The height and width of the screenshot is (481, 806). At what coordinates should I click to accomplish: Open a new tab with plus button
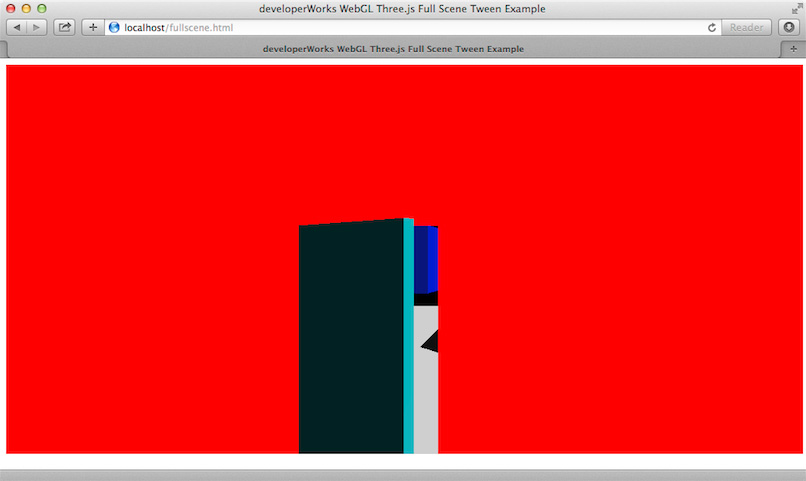793,49
